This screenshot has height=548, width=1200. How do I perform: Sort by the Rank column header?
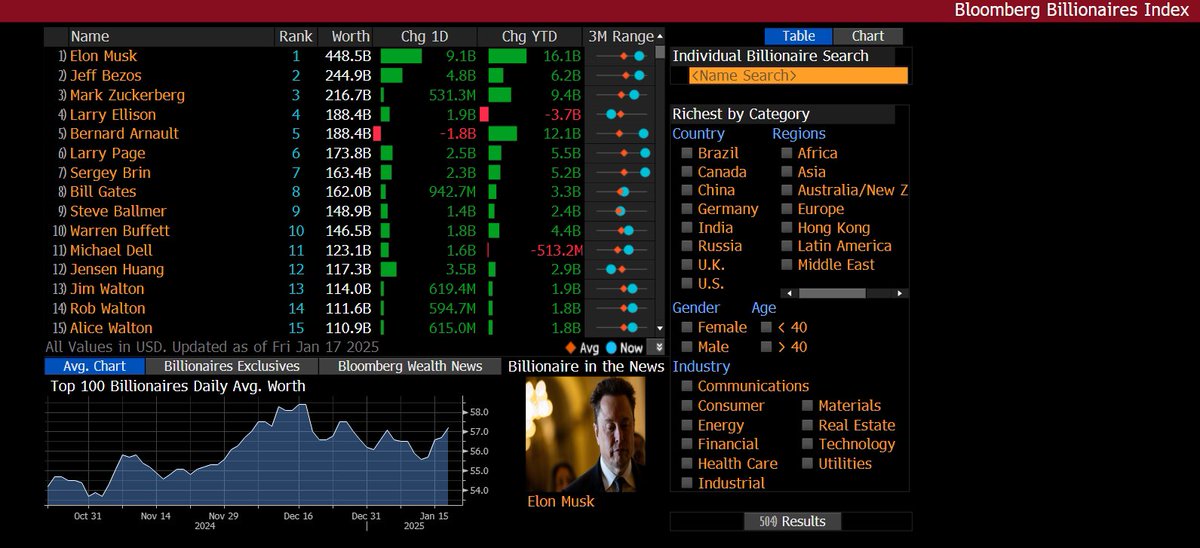tap(296, 36)
